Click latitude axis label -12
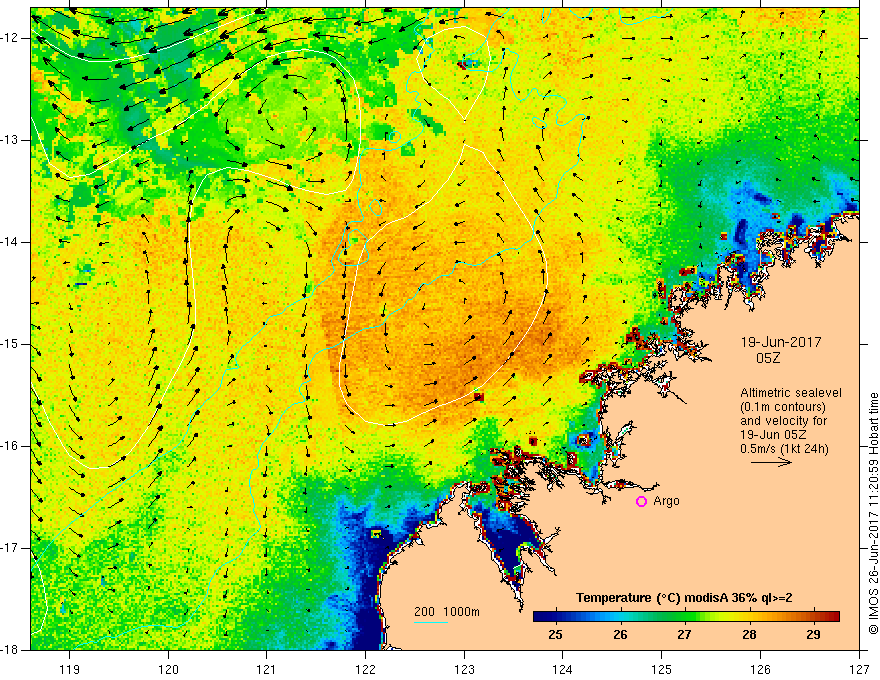This screenshot has width=880, height=680. pos(10,38)
